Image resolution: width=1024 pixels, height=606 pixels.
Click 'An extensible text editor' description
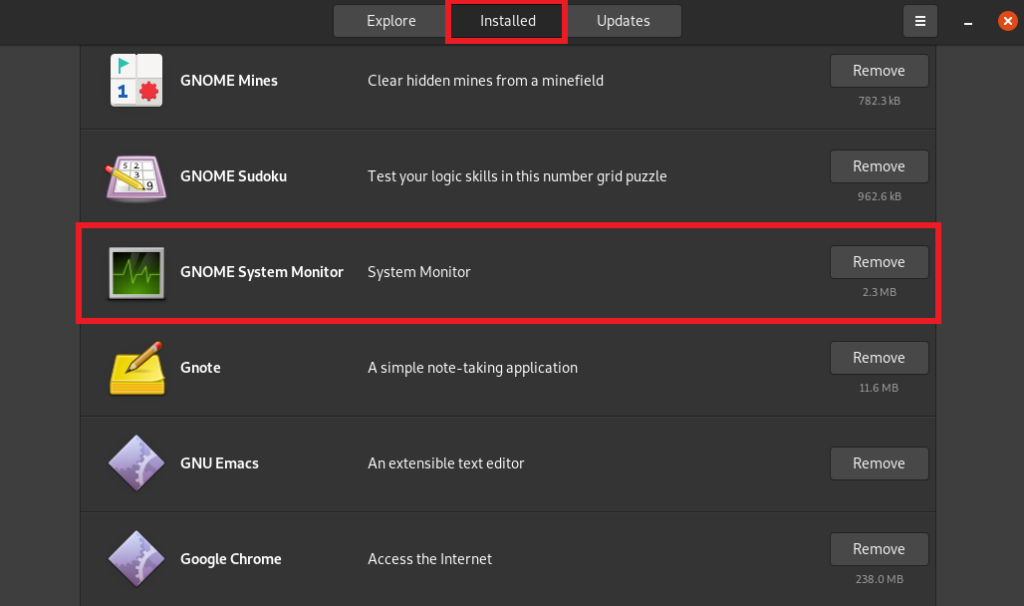pyautogui.click(x=445, y=463)
